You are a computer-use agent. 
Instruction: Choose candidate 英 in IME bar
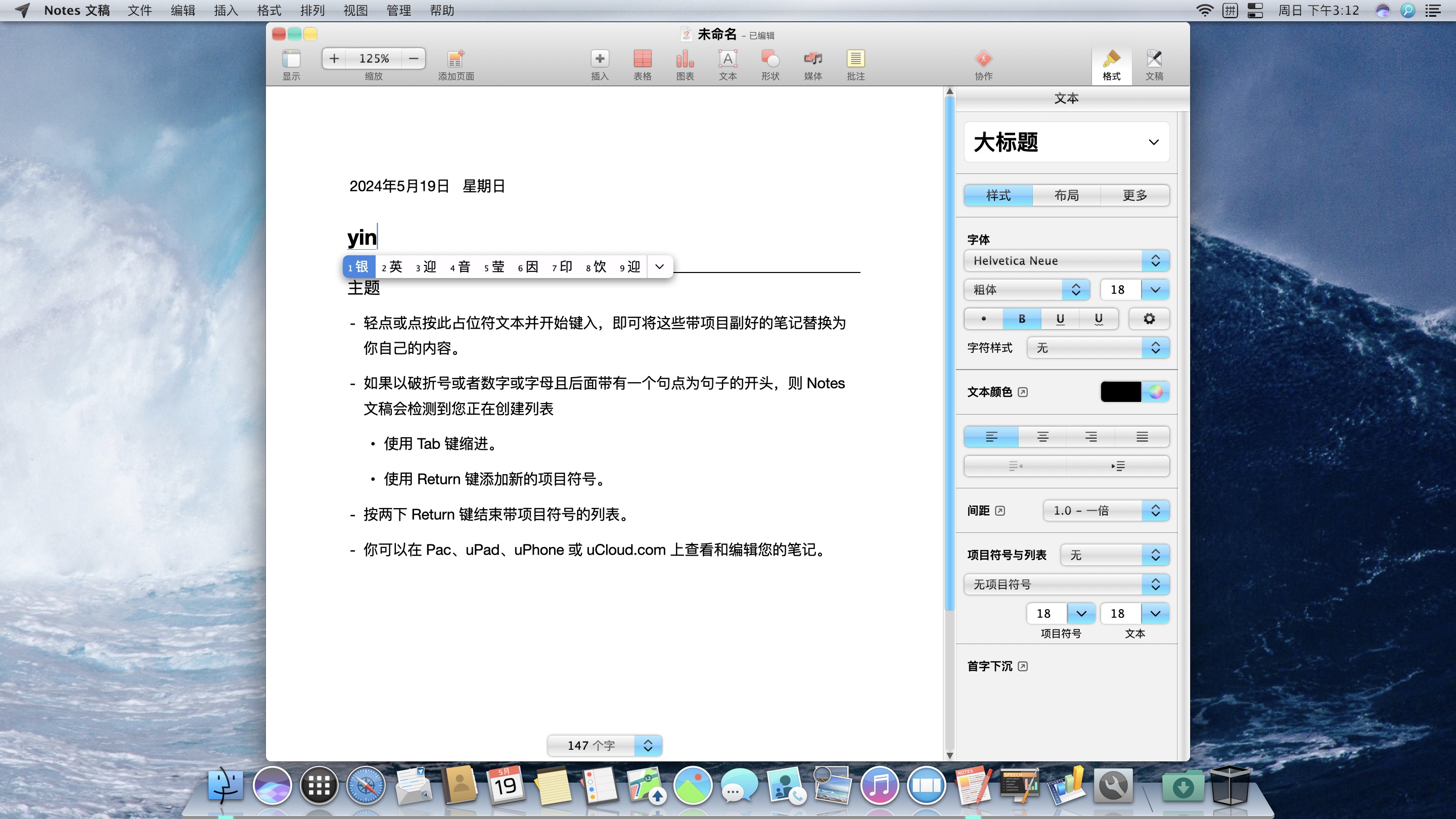(x=392, y=267)
